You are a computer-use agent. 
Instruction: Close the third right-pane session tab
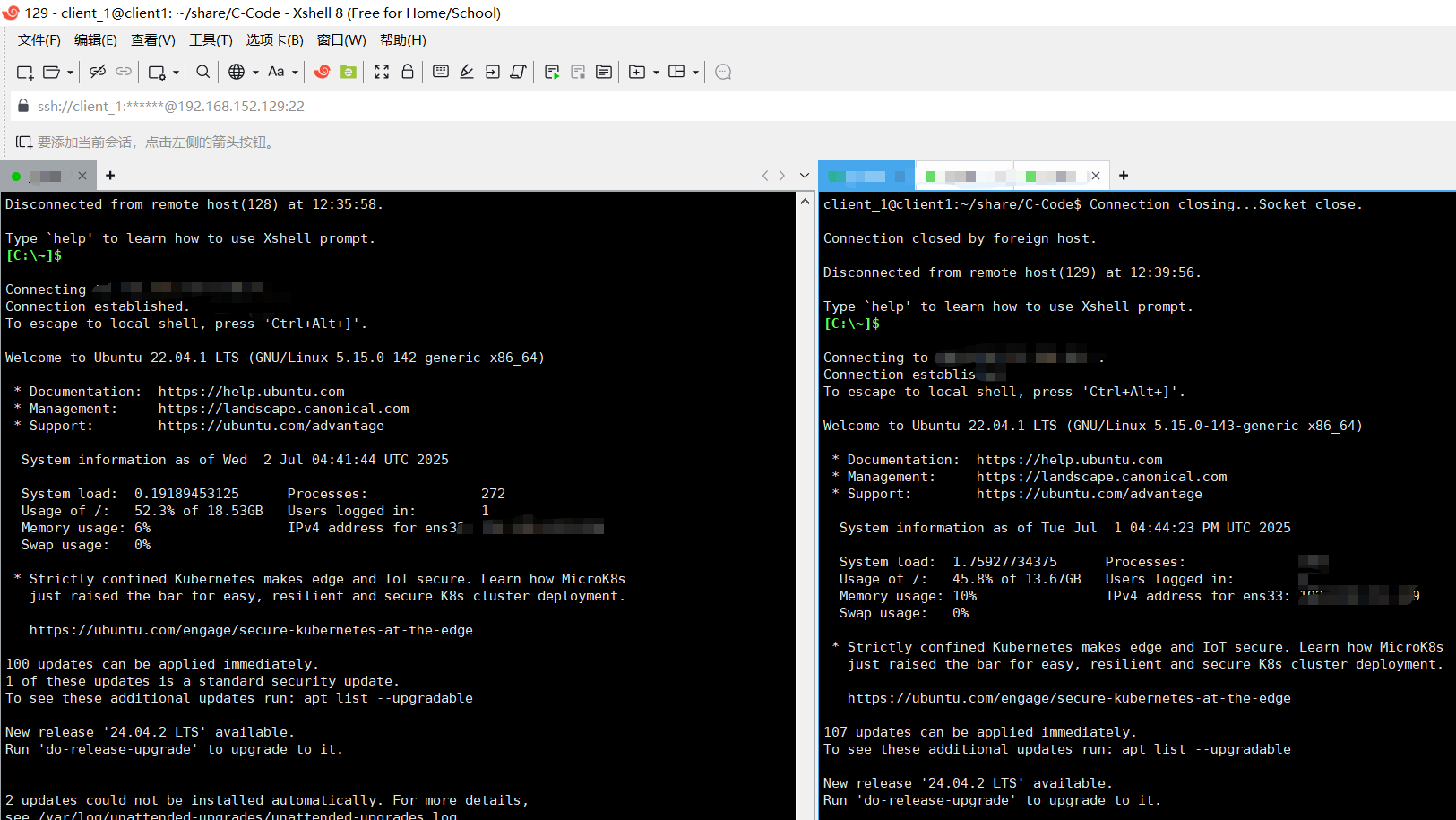click(1095, 176)
